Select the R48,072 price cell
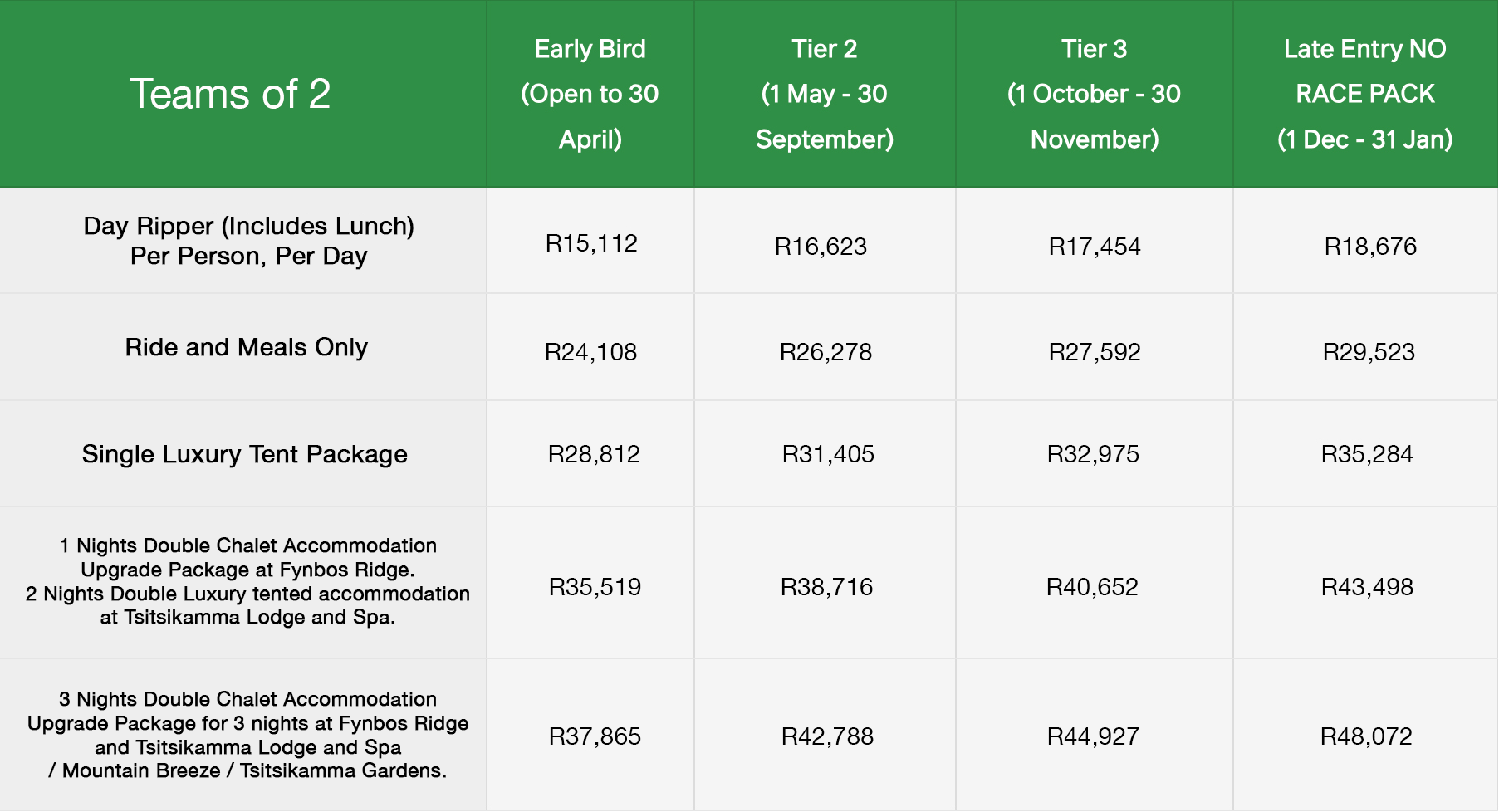Screen dimensions: 1499x812 click(1366, 736)
